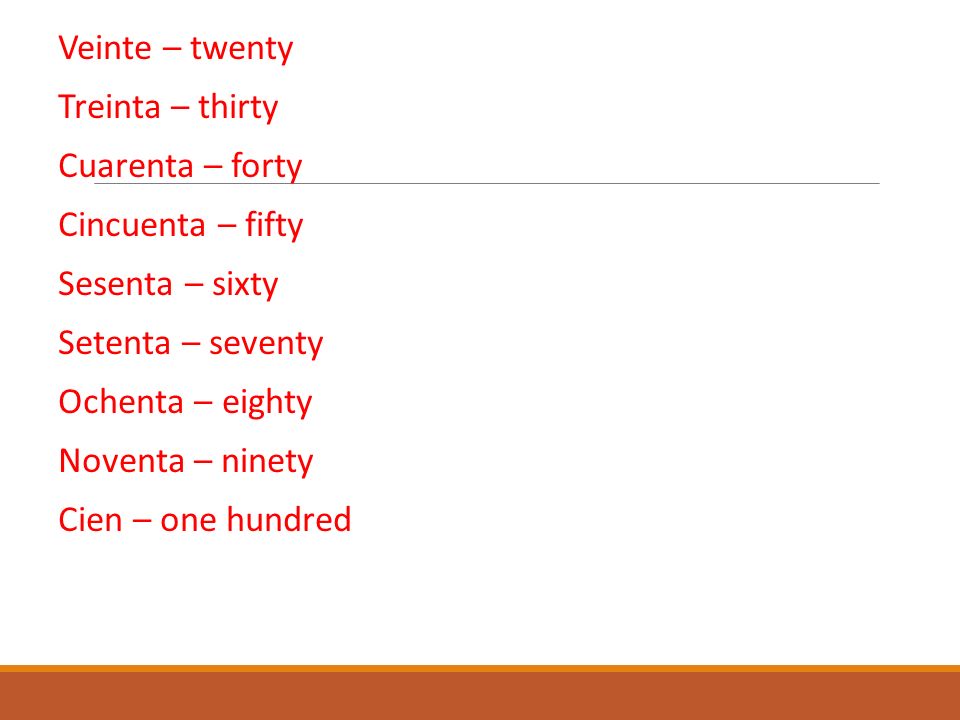Click the word 'twenty'

tap(242, 49)
